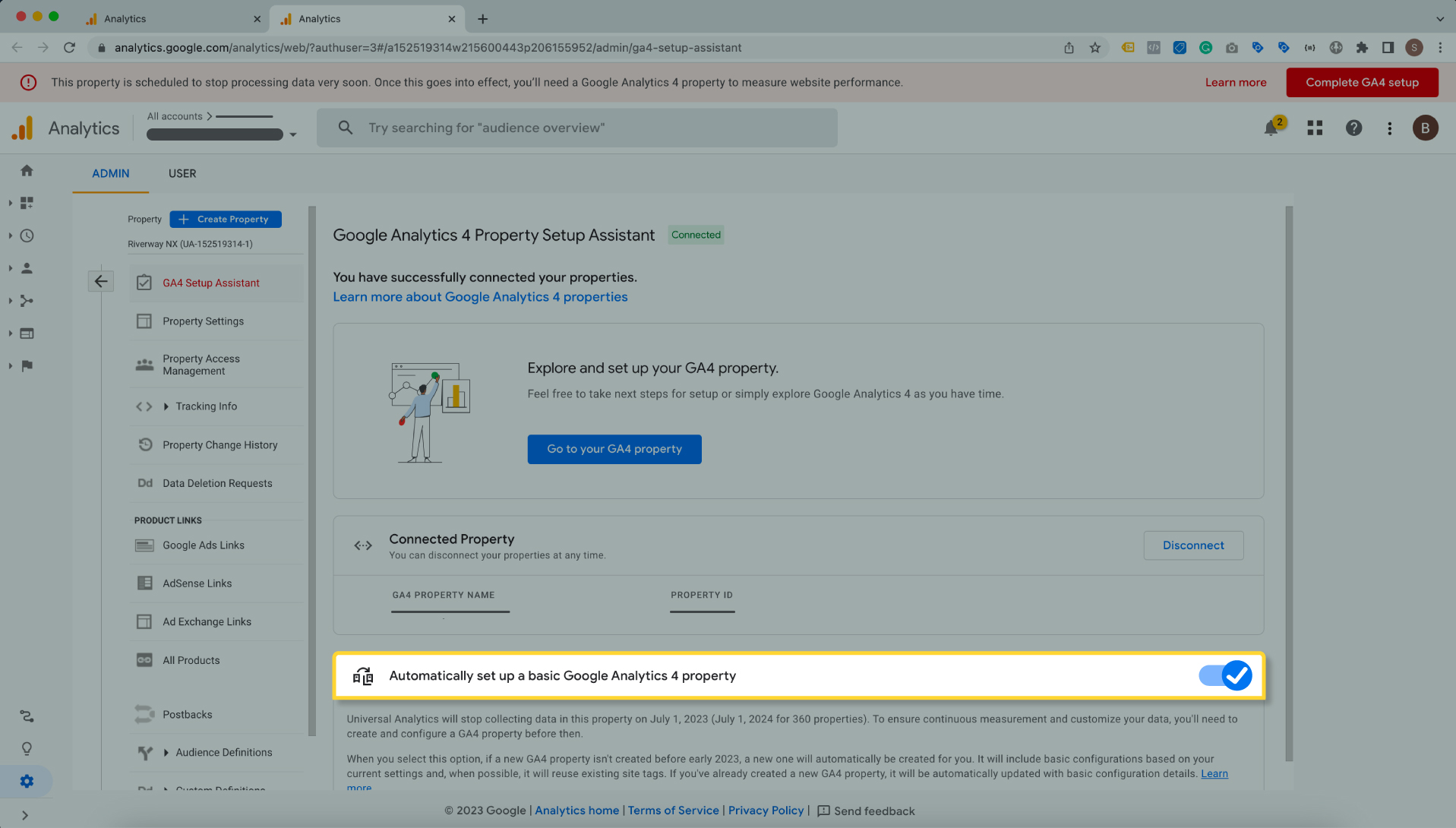Open Terms of Service link
Screen dimensions: 1456x828
click(x=673, y=811)
